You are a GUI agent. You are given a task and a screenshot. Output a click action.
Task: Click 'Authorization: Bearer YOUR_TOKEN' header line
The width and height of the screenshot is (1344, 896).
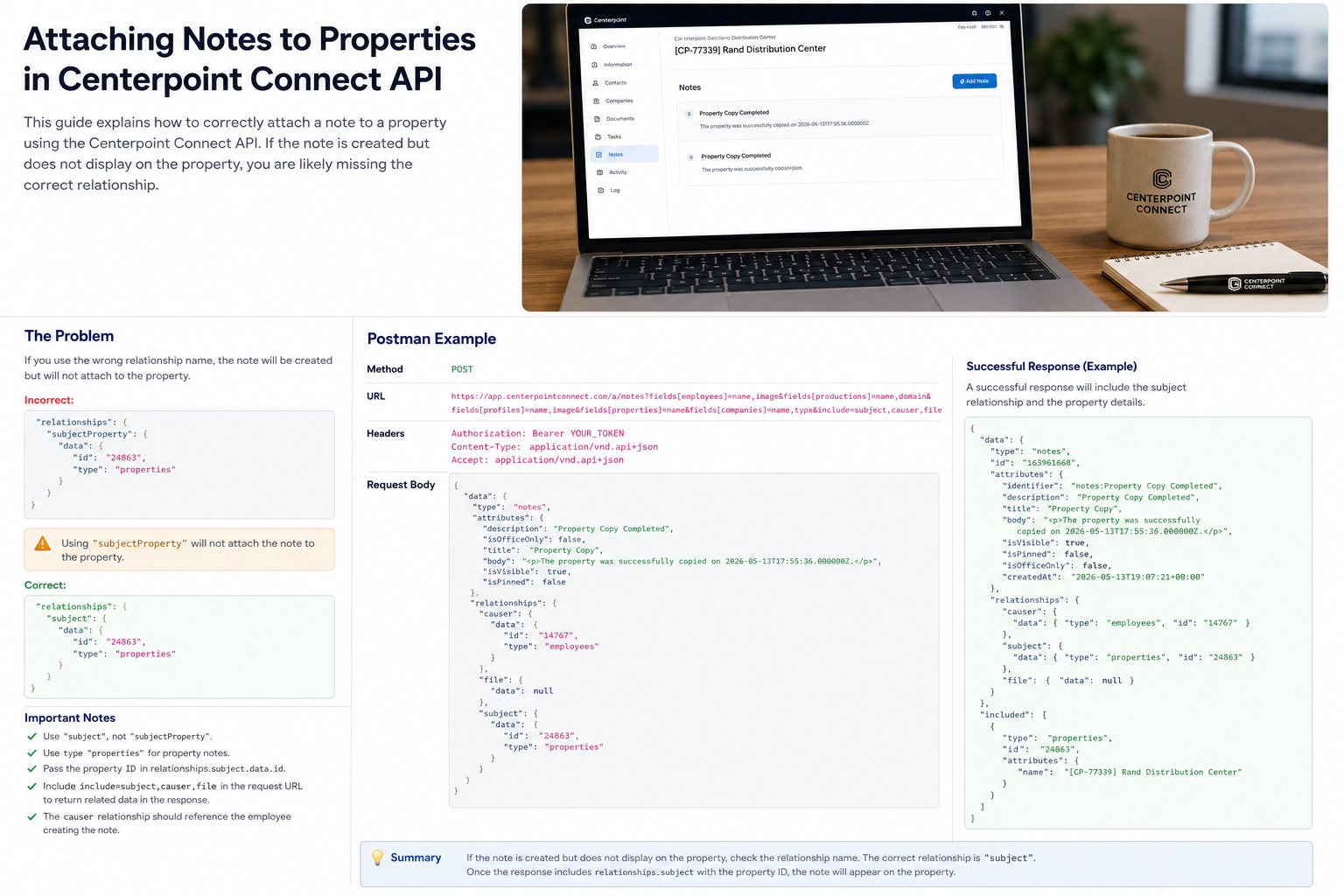pyautogui.click(x=537, y=433)
